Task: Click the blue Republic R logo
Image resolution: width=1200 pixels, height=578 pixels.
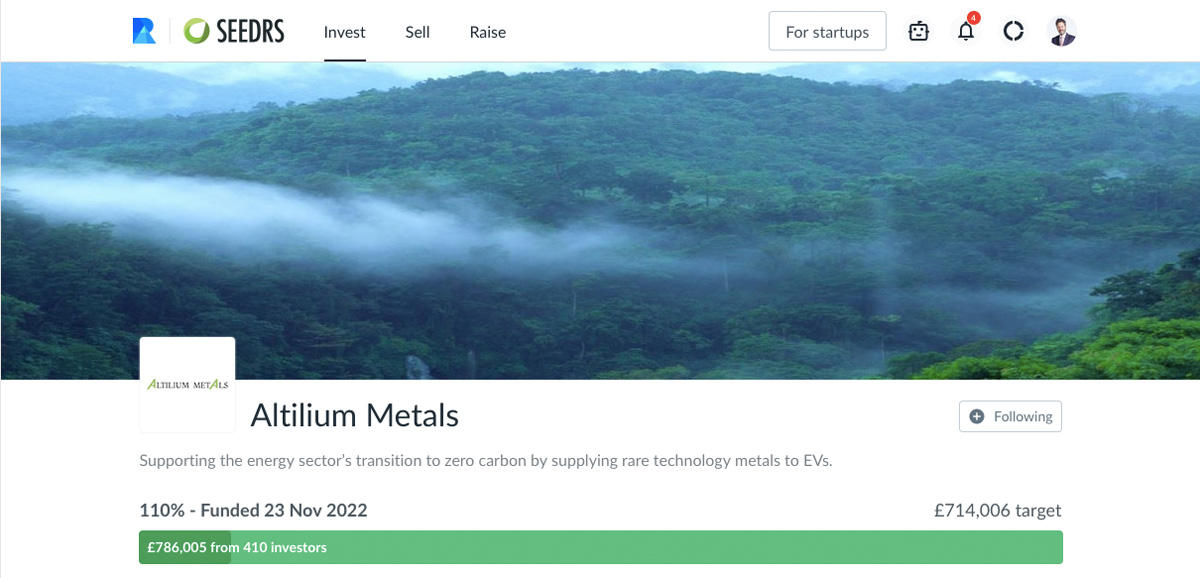Action: coord(144,31)
